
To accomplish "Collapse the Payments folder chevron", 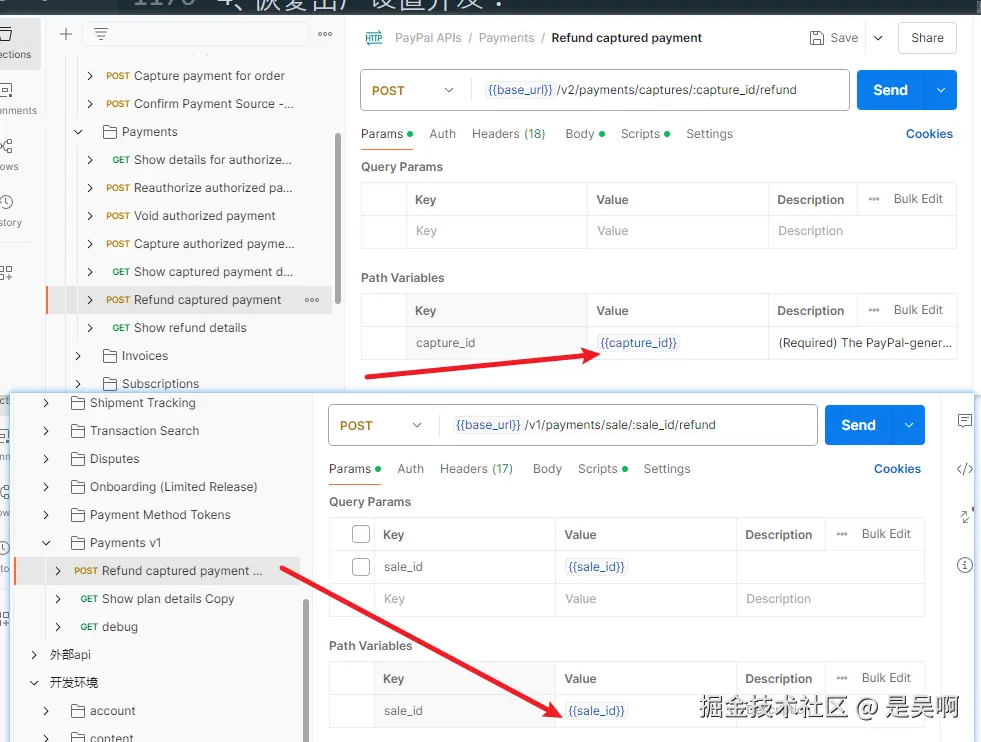I will point(78,132).
